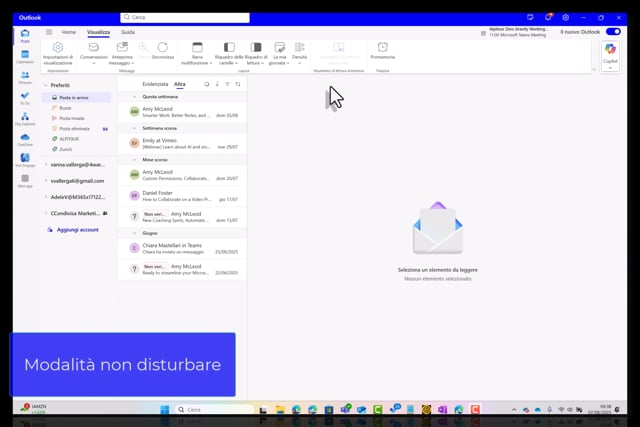Click the filter funnel icon in message list
Screen dimensions: 640x427
pyautogui.click(x=227, y=84)
